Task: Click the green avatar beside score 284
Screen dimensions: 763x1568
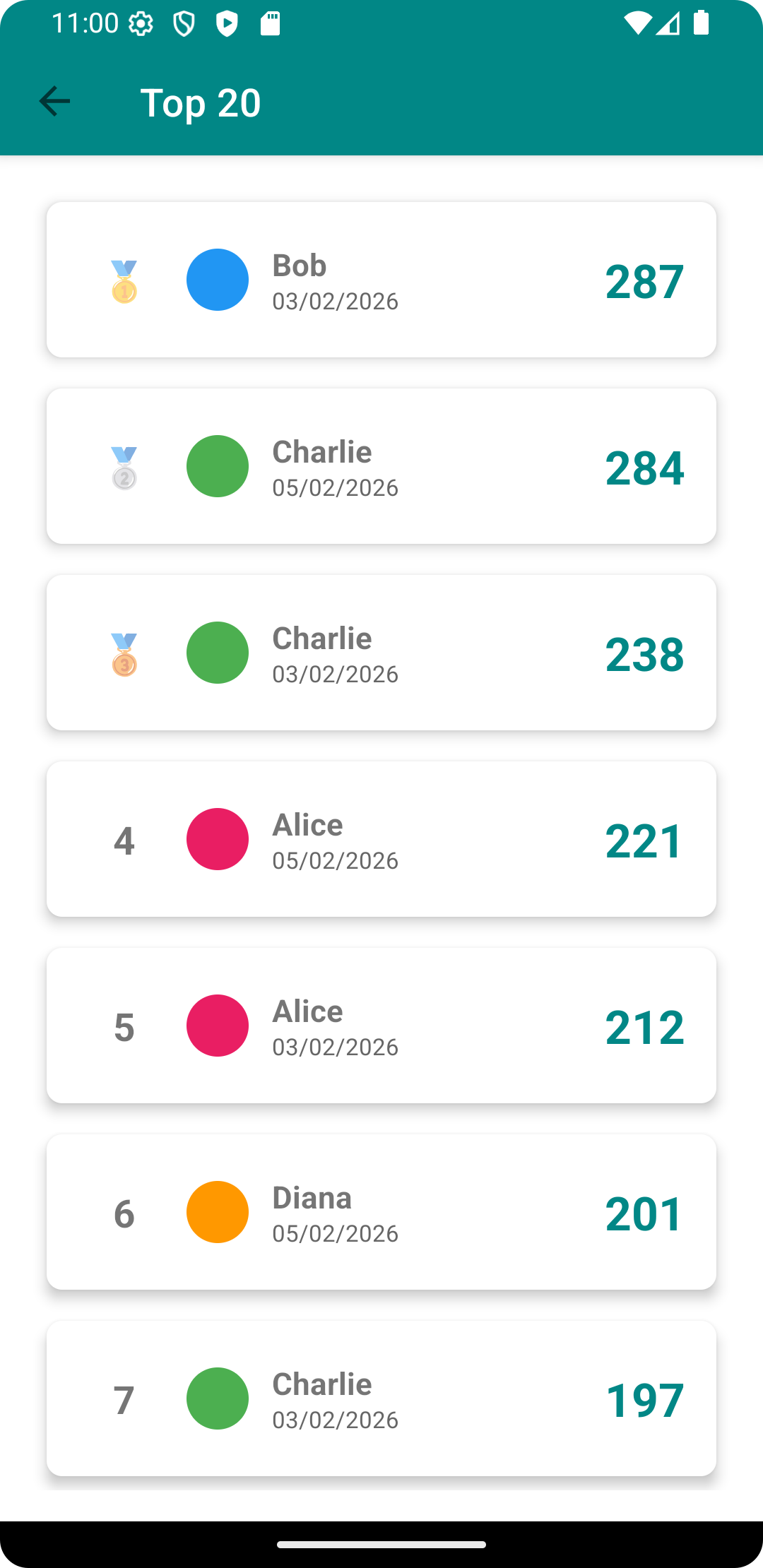Action: click(218, 466)
